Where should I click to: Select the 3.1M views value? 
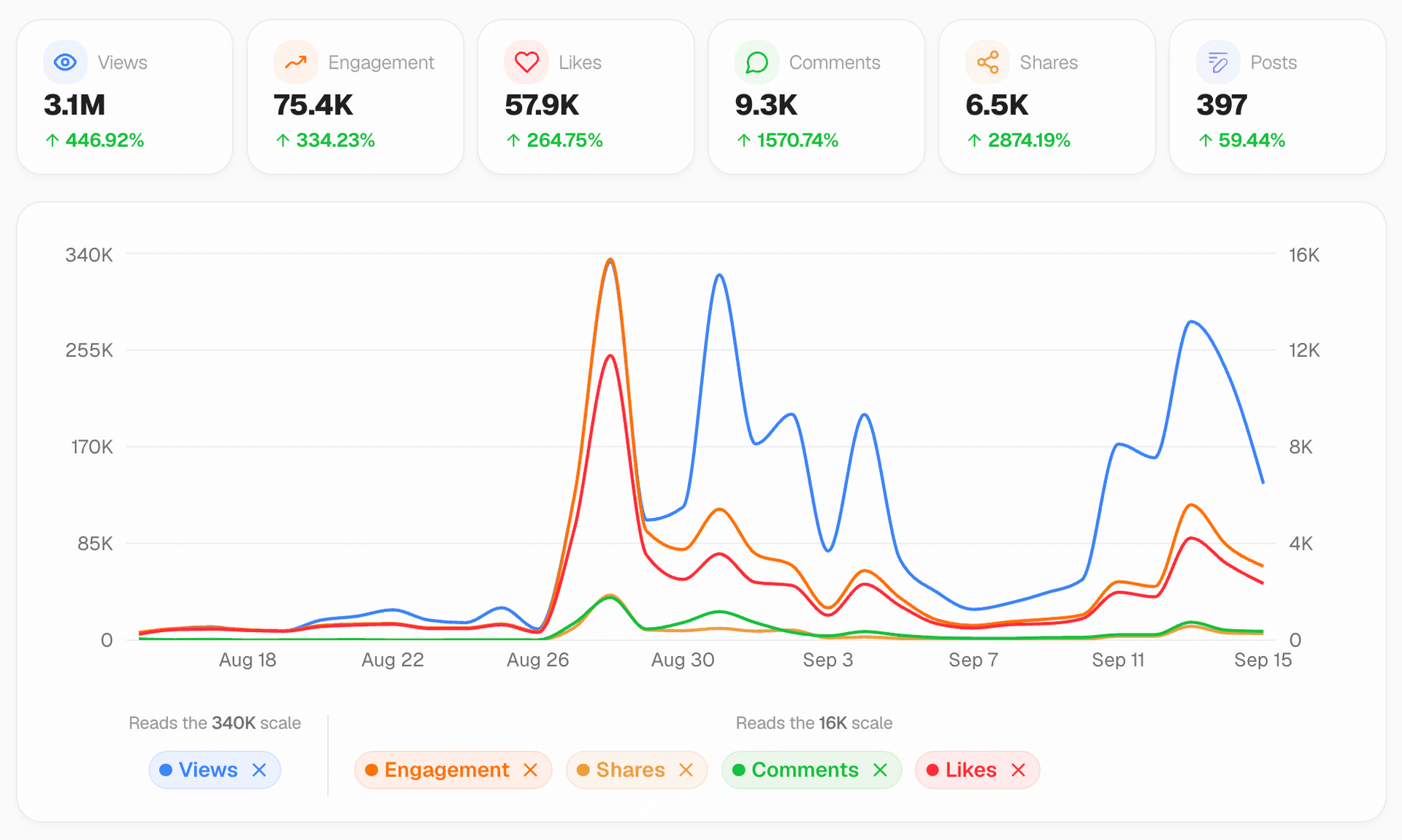(x=74, y=105)
